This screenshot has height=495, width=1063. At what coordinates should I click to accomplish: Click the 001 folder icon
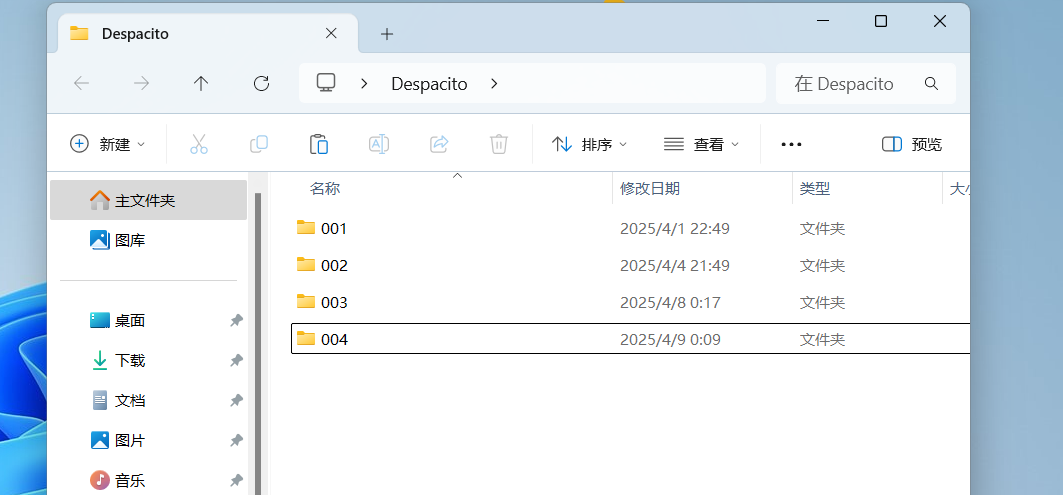click(306, 227)
